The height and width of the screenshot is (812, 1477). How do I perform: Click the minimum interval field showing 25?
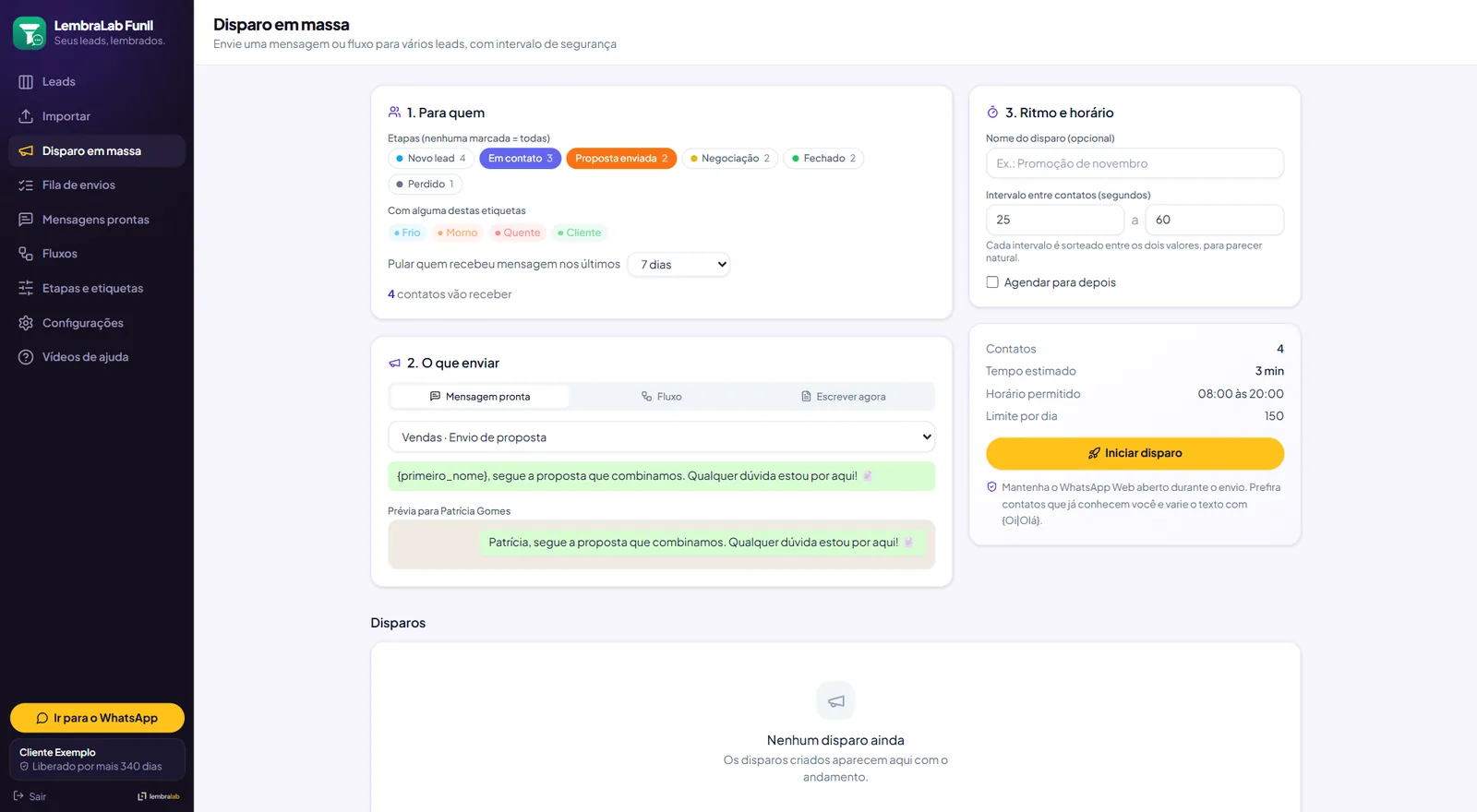pos(1054,220)
